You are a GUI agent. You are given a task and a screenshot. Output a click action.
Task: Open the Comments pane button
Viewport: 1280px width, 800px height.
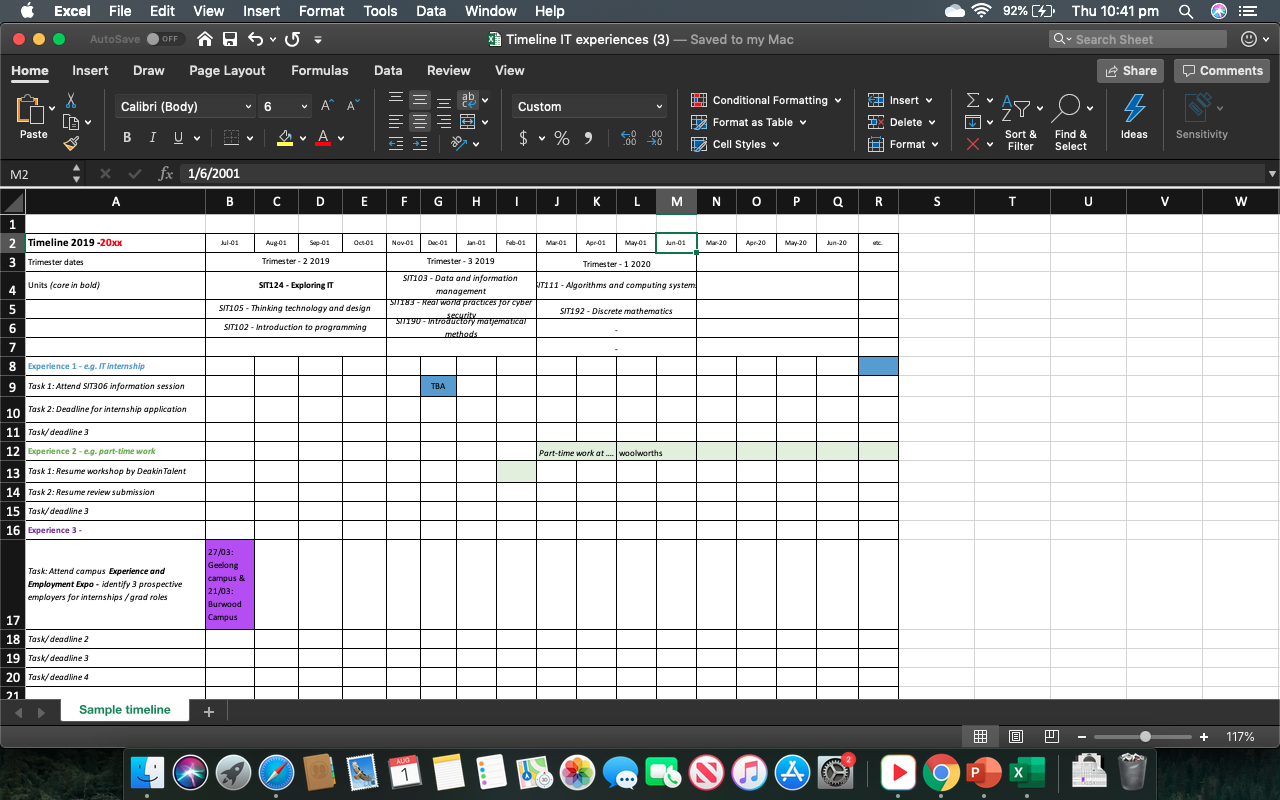(x=1221, y=70)
